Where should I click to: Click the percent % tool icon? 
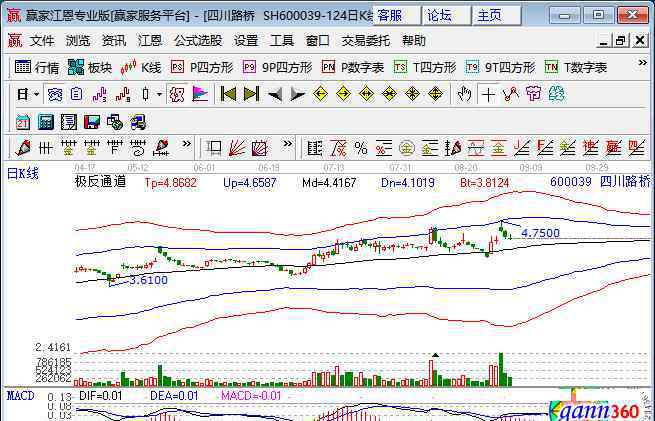click(361, 148)
